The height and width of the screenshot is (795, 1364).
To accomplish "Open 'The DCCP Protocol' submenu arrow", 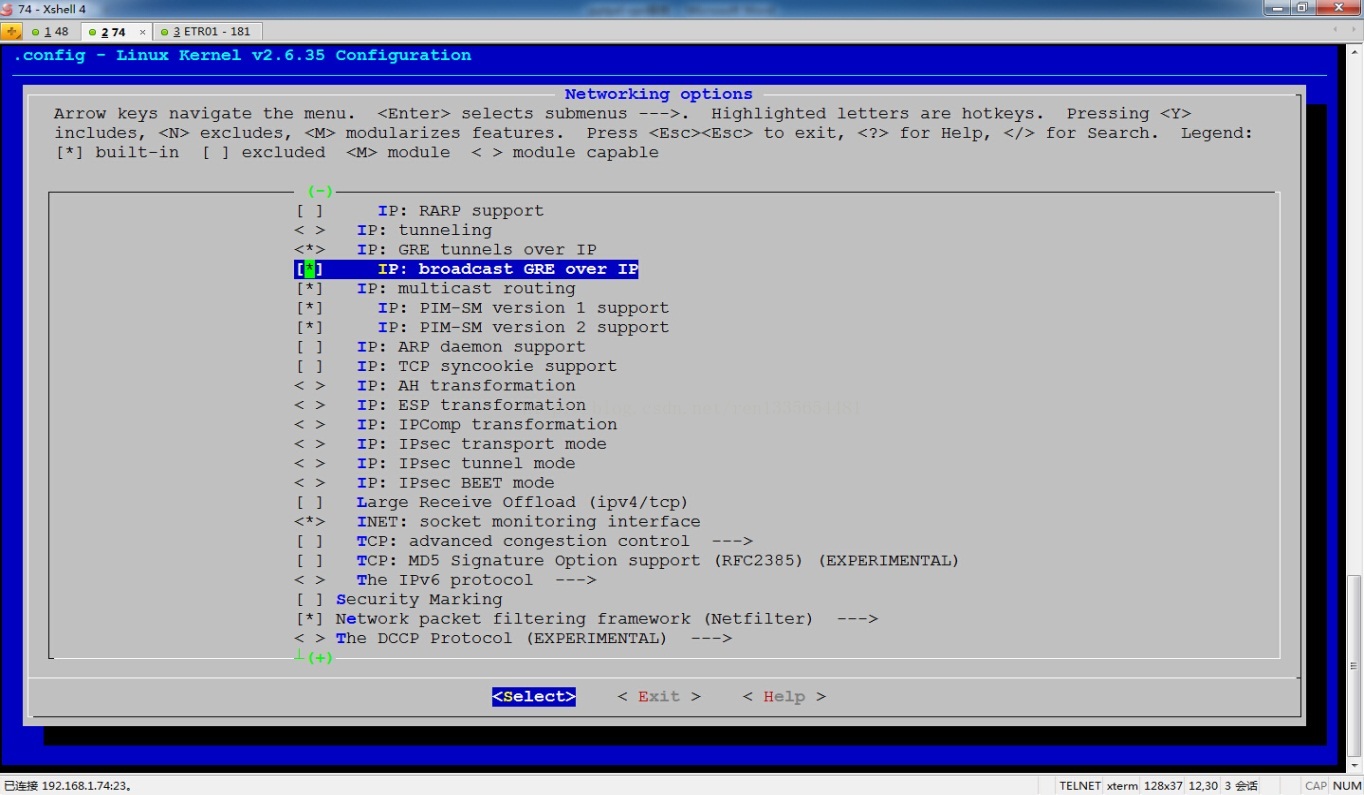I will 711,638.
